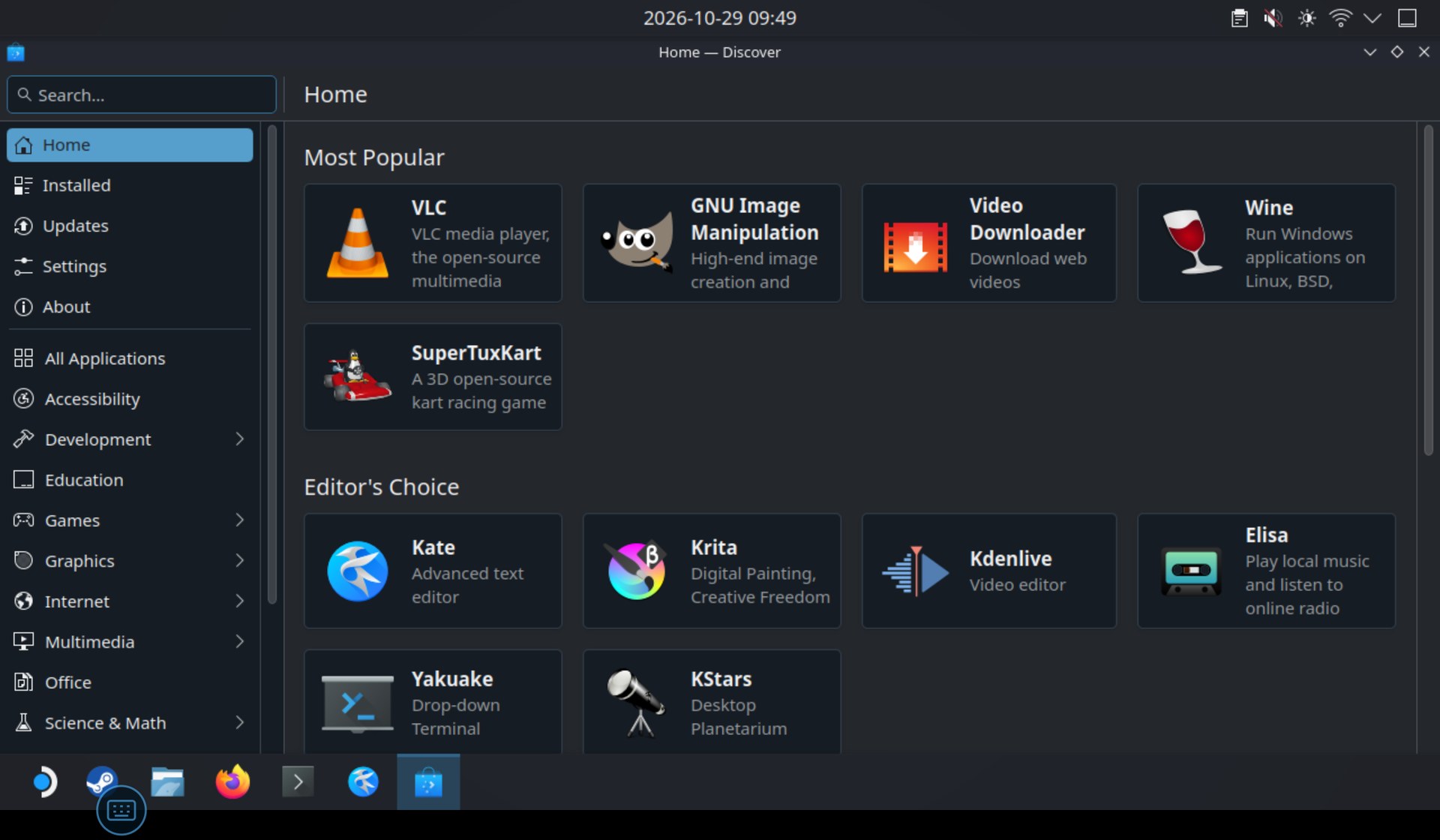
Task: Open the Office category
Action: pyautogui.click(x=129, y=682)
